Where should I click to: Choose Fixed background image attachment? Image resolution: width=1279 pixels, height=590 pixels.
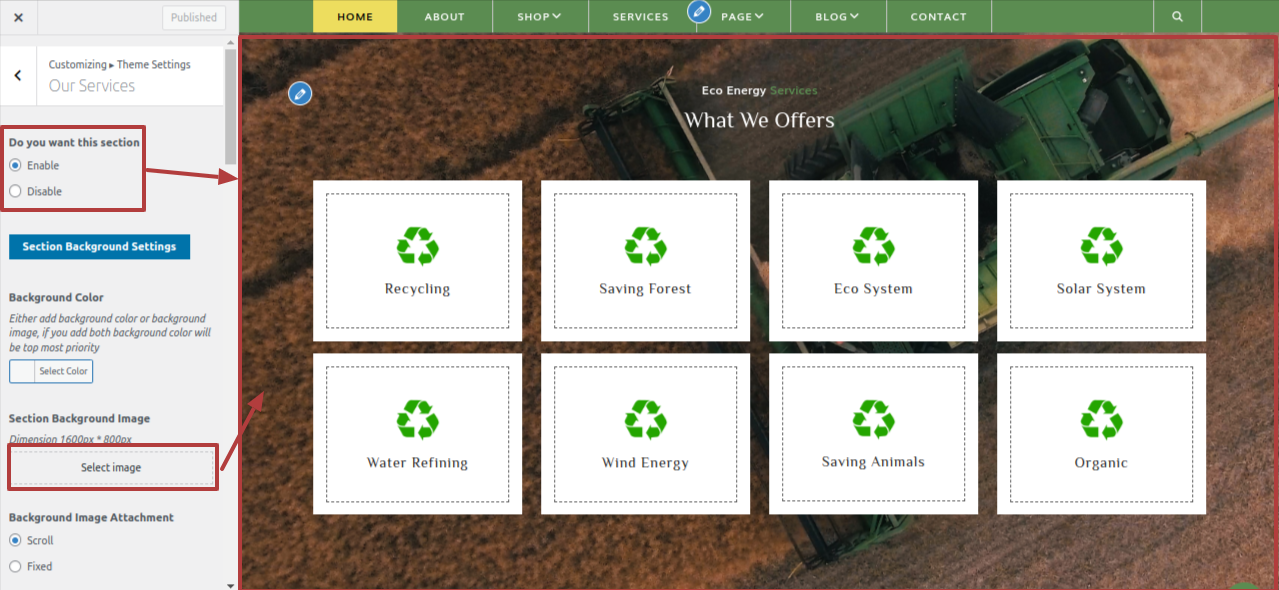tap(15, 566)
